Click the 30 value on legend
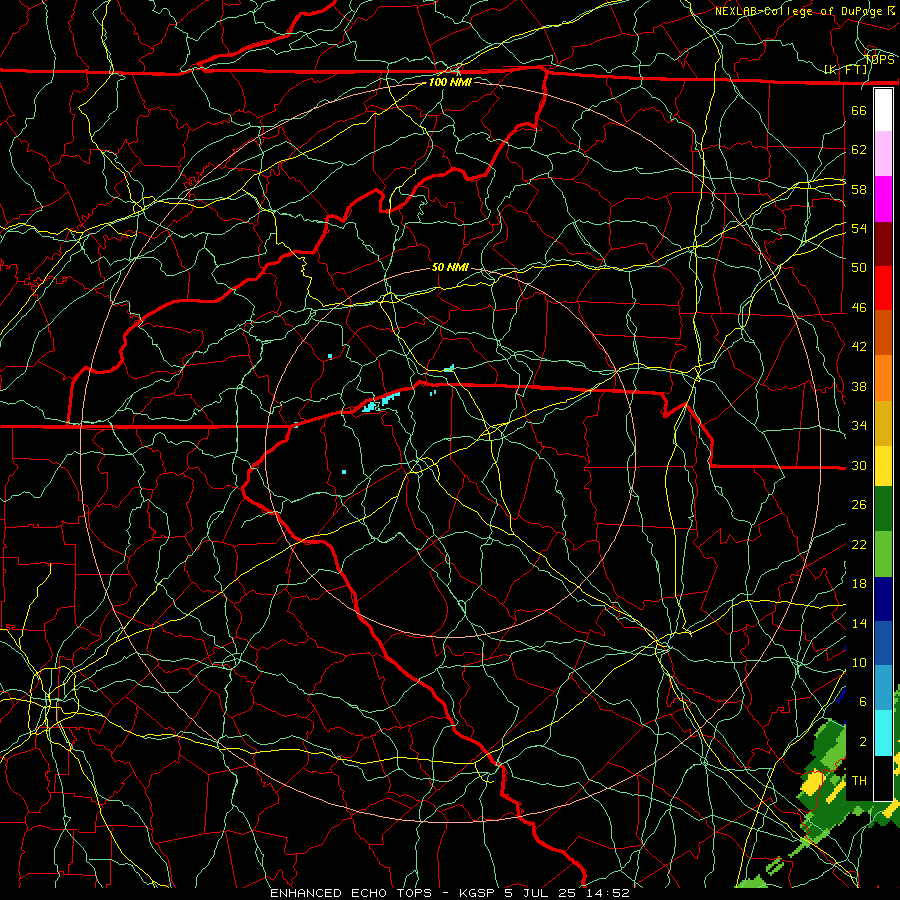The height and width of the screenshot is (900, 900). (x=859, y=465)
